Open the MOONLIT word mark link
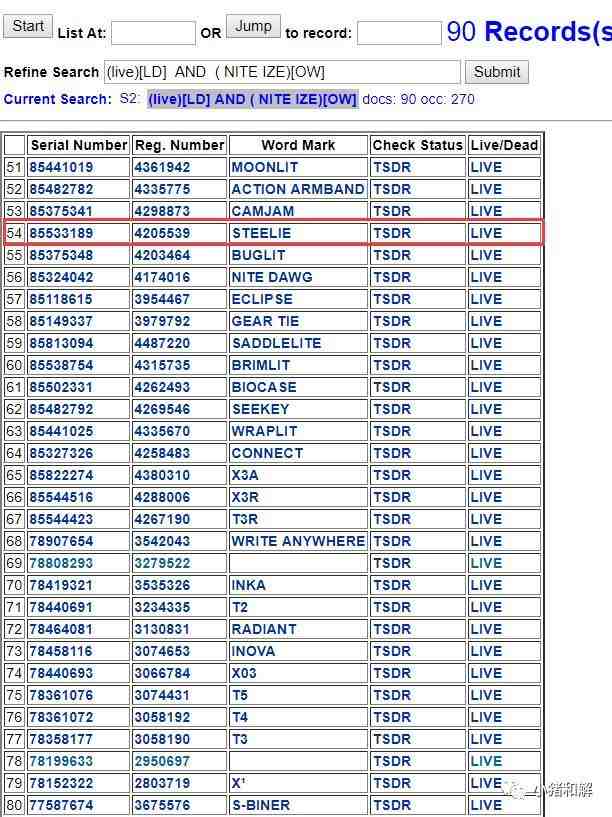The width and height of the screenshot is (612, 817). [x=265, y=167]
